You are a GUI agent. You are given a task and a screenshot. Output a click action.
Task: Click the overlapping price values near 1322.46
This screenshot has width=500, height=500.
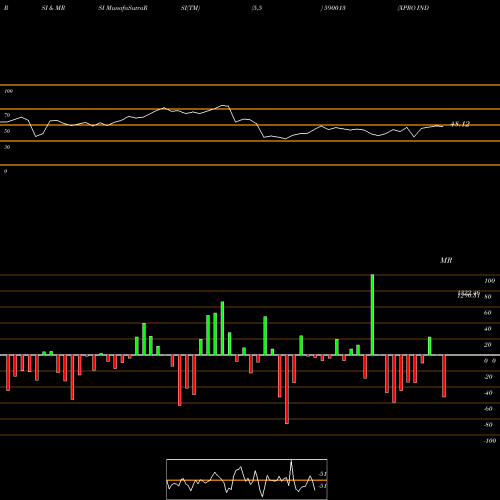tap(468, 294)
